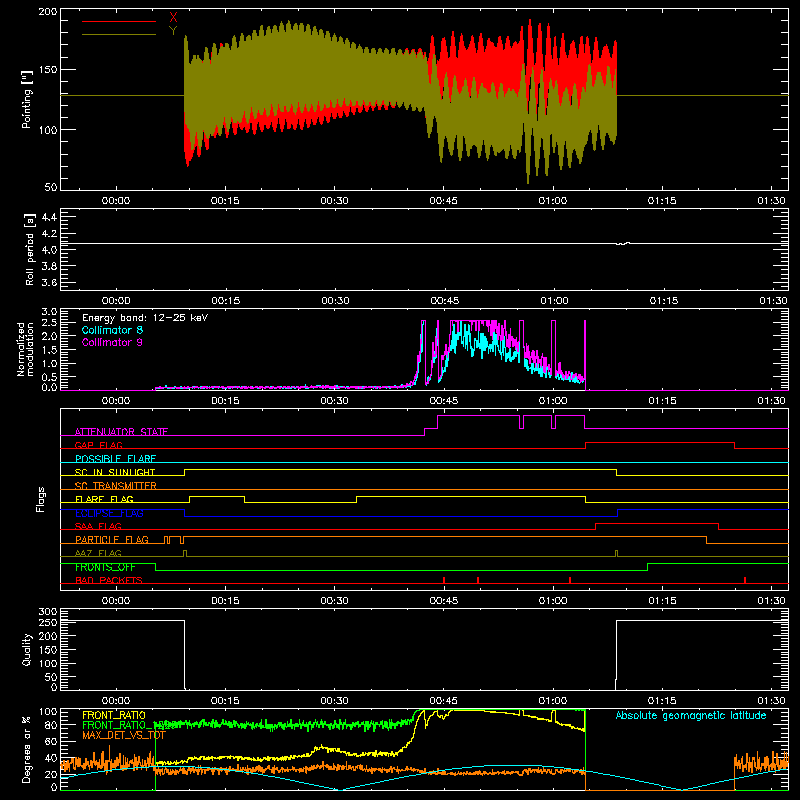Image resolution: width=800 pixels, height=800 pixels.
Task: Click the 00:45 time label under the Pointing plot
Action: pos(443,201)
